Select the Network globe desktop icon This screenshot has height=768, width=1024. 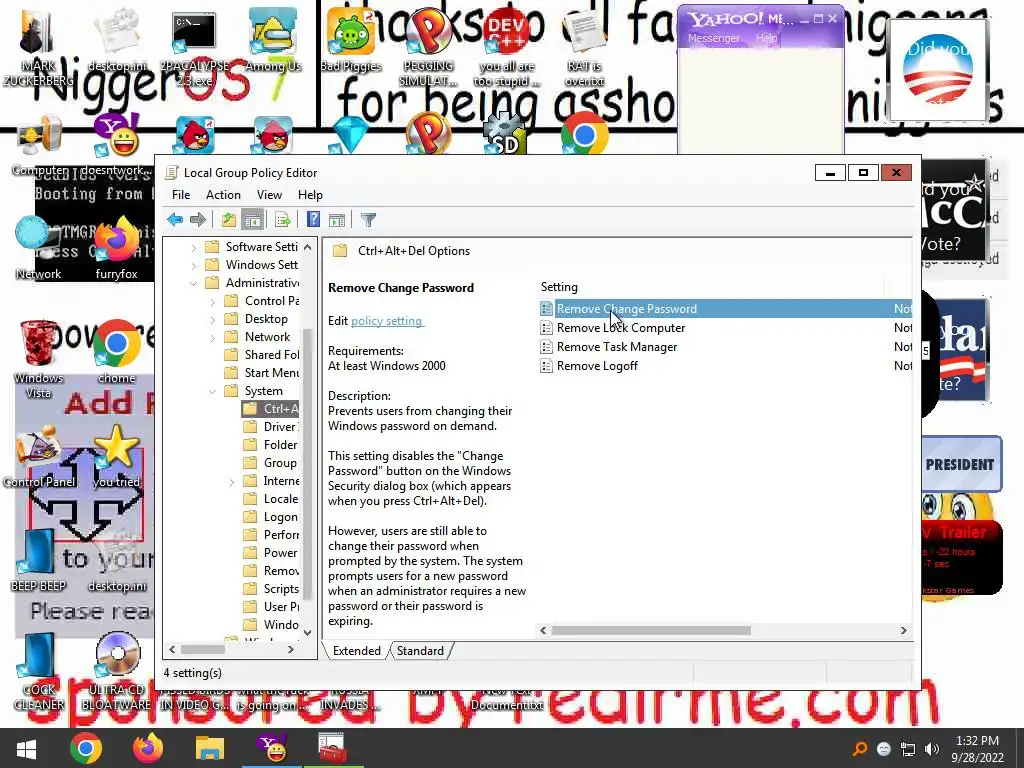click(x=38, y=249)
